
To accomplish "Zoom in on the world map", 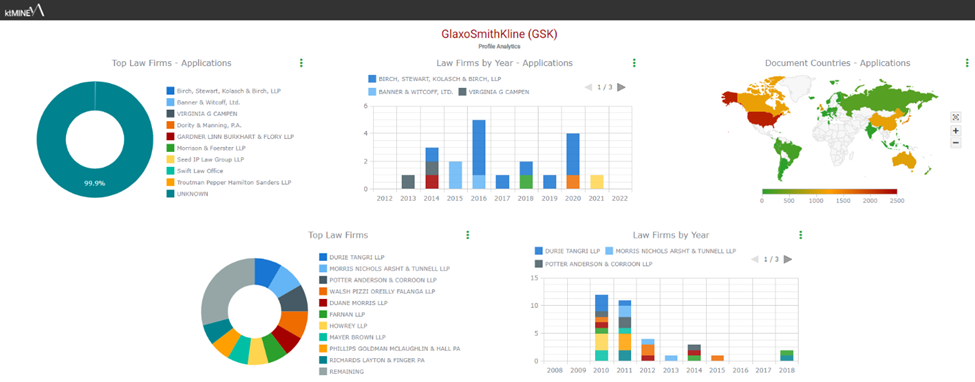I will tap(956, 131).
